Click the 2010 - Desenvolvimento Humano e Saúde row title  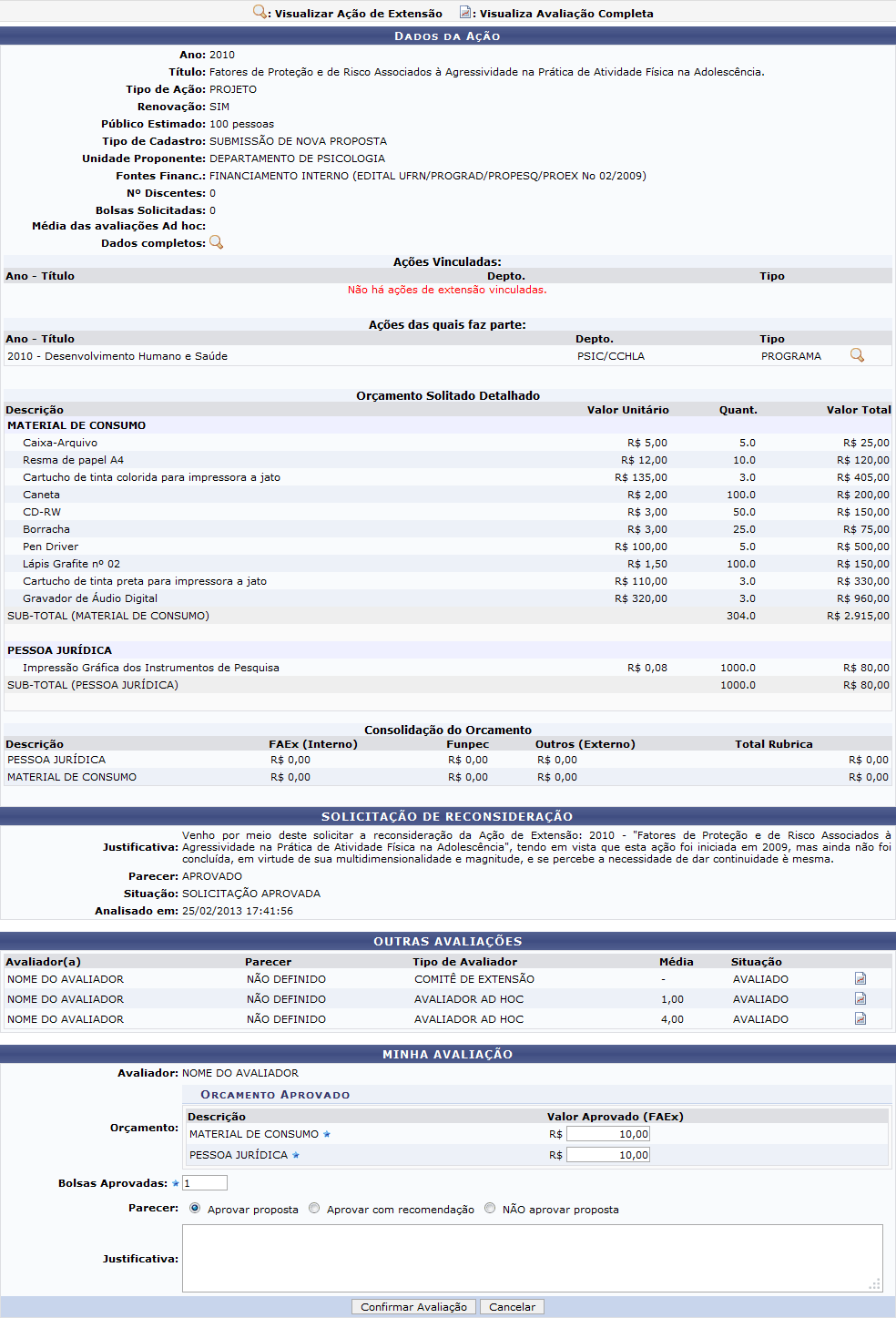tap(117, 356)
